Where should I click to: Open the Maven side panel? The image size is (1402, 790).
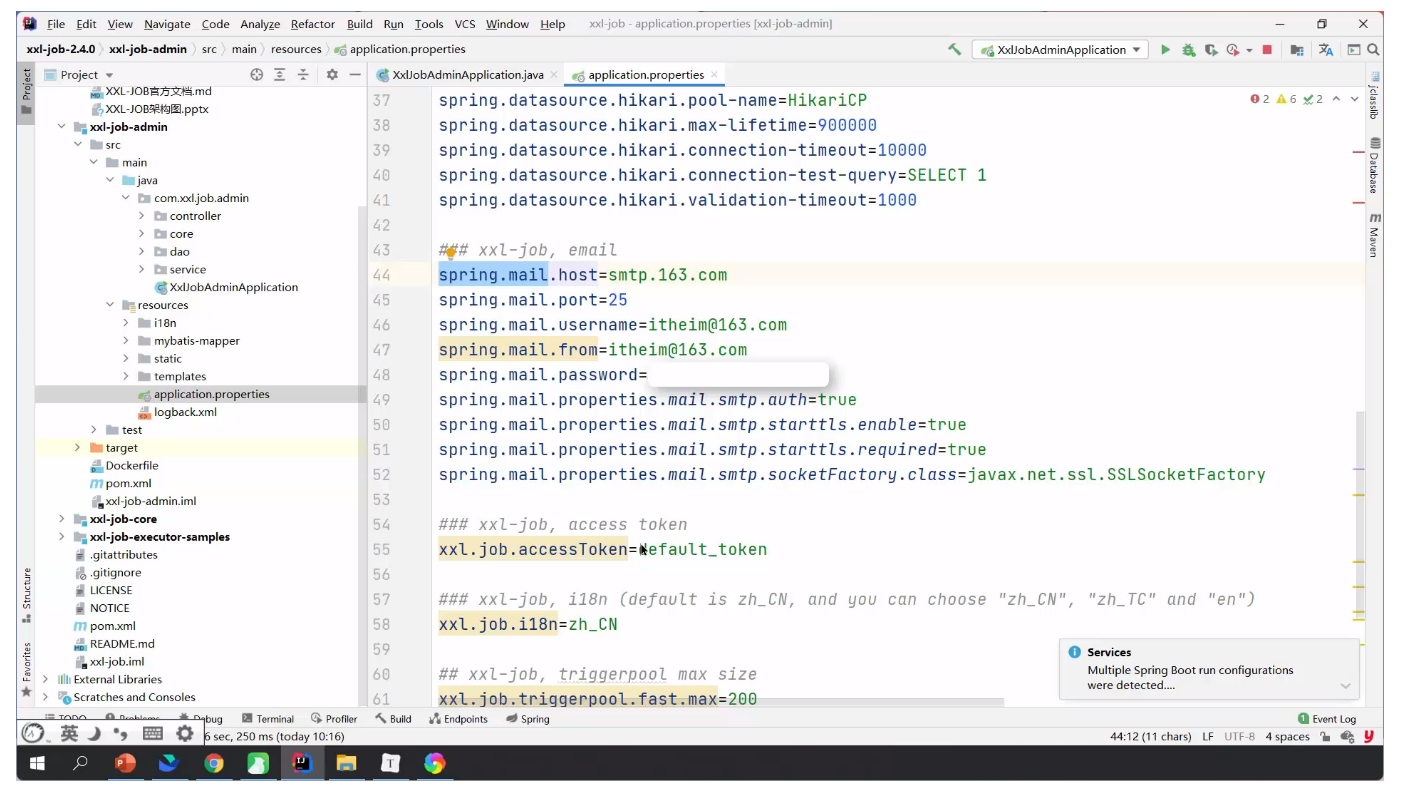1375,235
